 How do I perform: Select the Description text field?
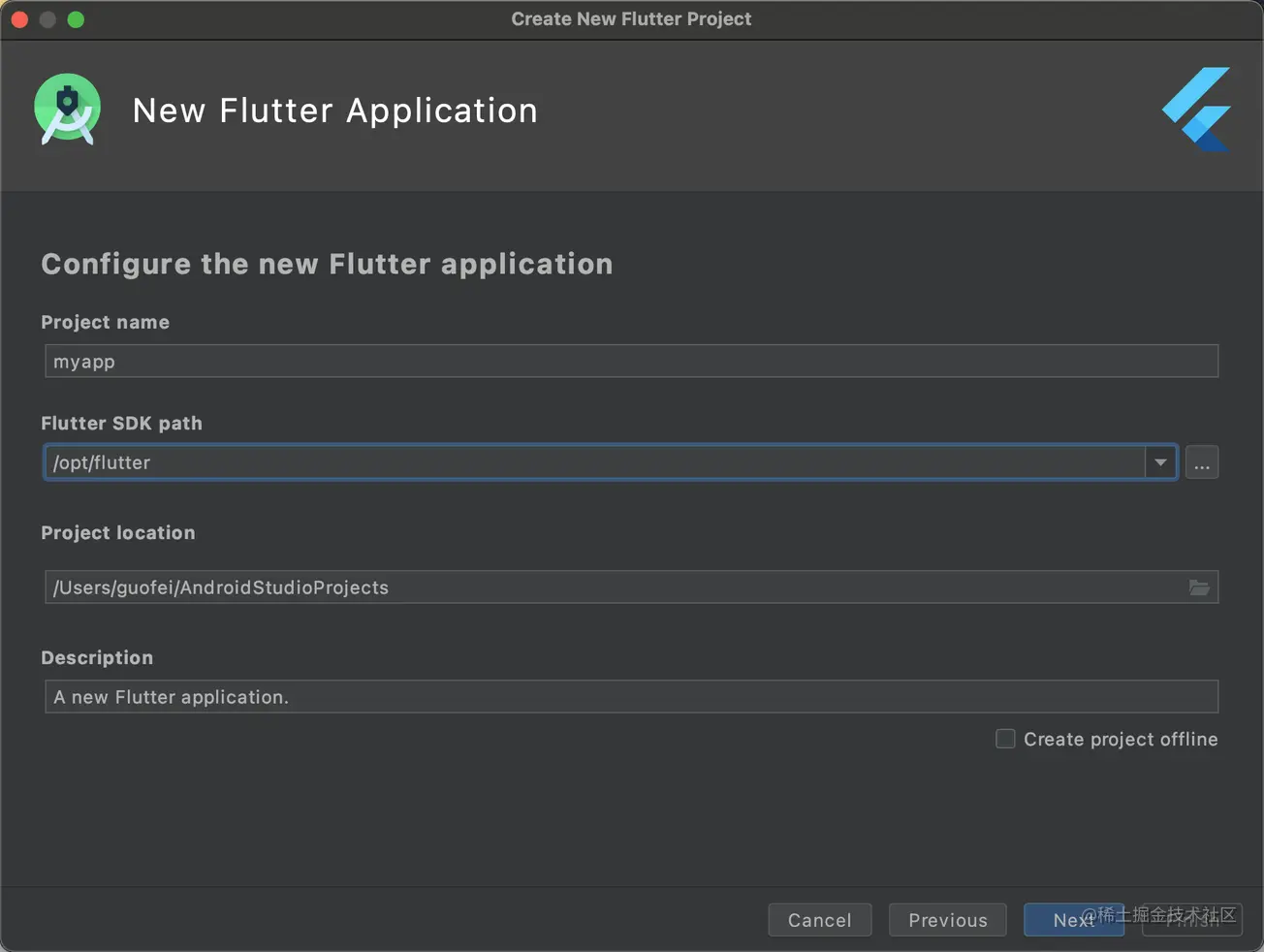pos(631,697)
